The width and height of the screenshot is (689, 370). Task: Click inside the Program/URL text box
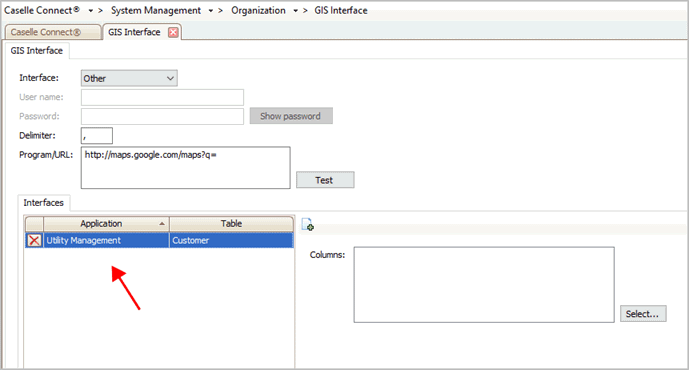(x=185, y=168)
